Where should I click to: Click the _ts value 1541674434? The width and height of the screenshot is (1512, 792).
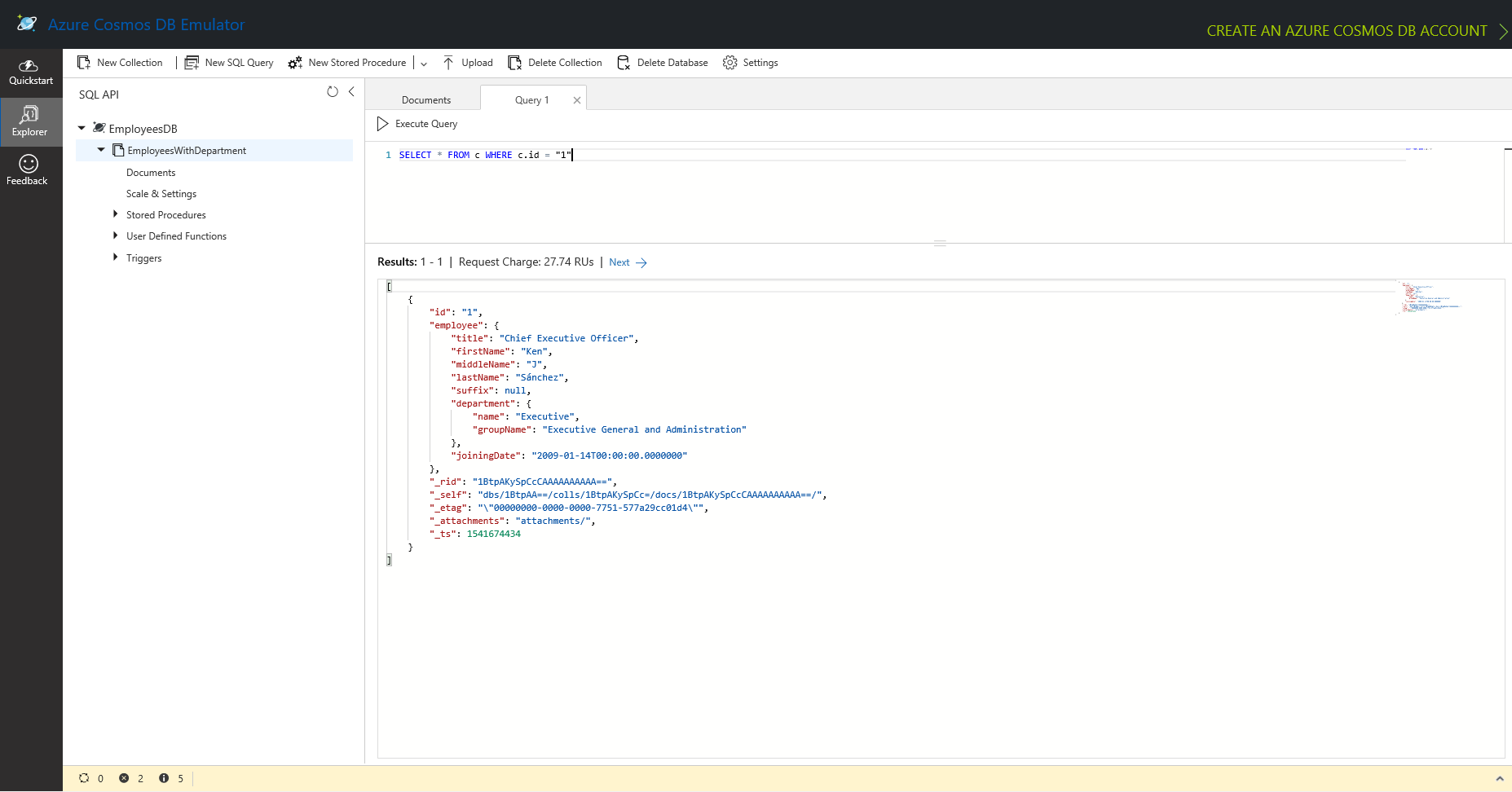click(493, 534)
